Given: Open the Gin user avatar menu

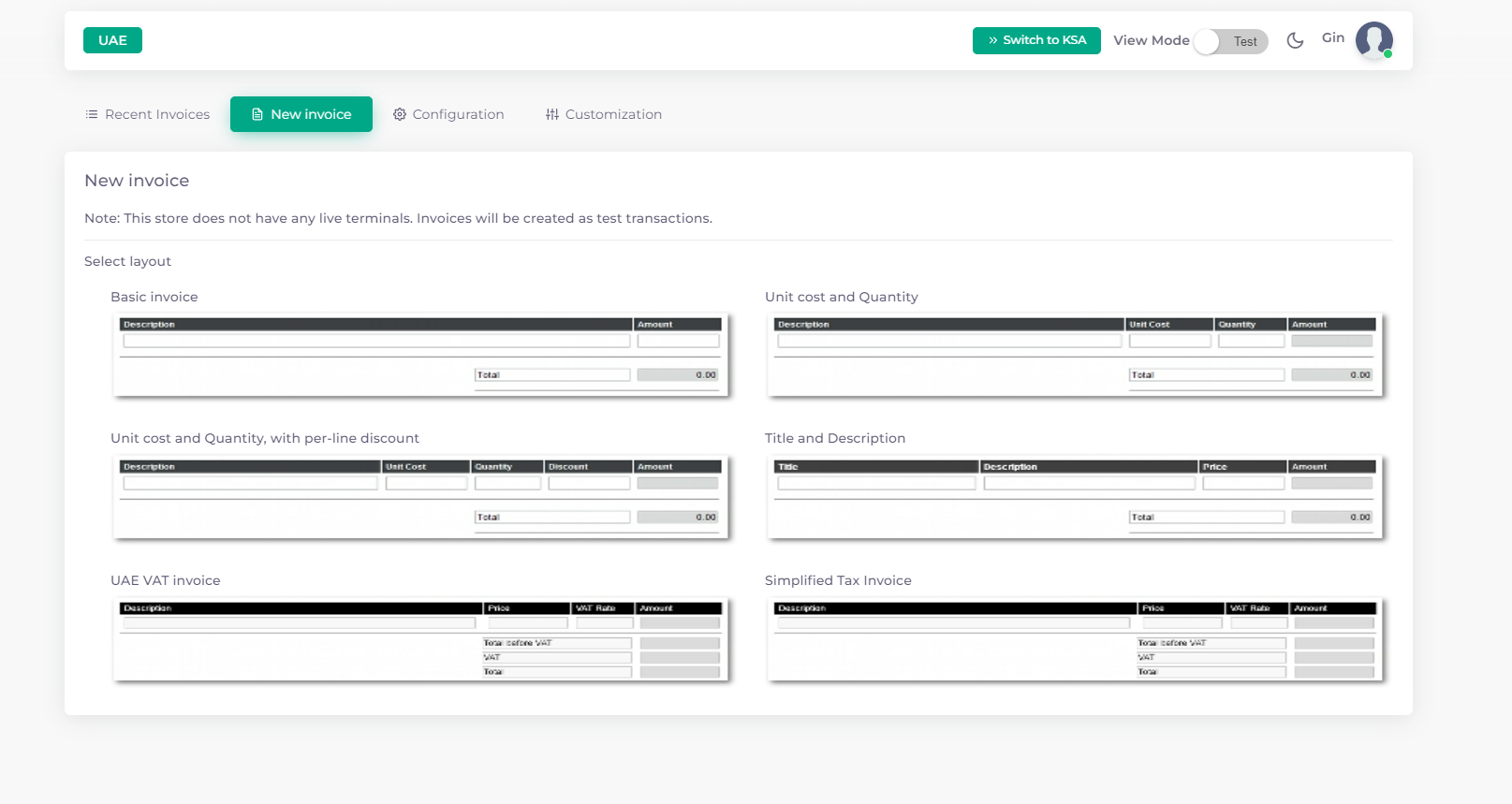Looking at the screenshot, I should (1373, 40).
